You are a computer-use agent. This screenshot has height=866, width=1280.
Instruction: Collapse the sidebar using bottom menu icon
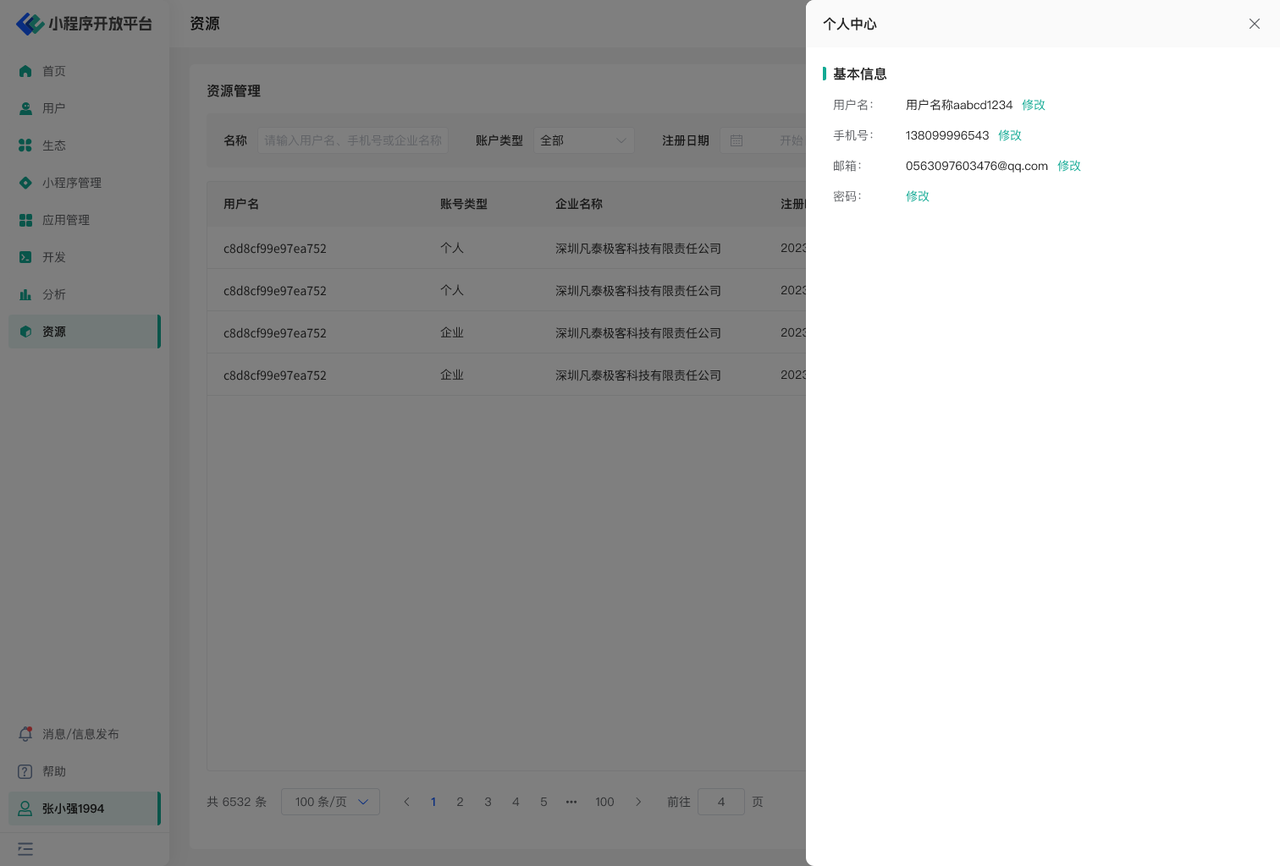tap(26, 849)
